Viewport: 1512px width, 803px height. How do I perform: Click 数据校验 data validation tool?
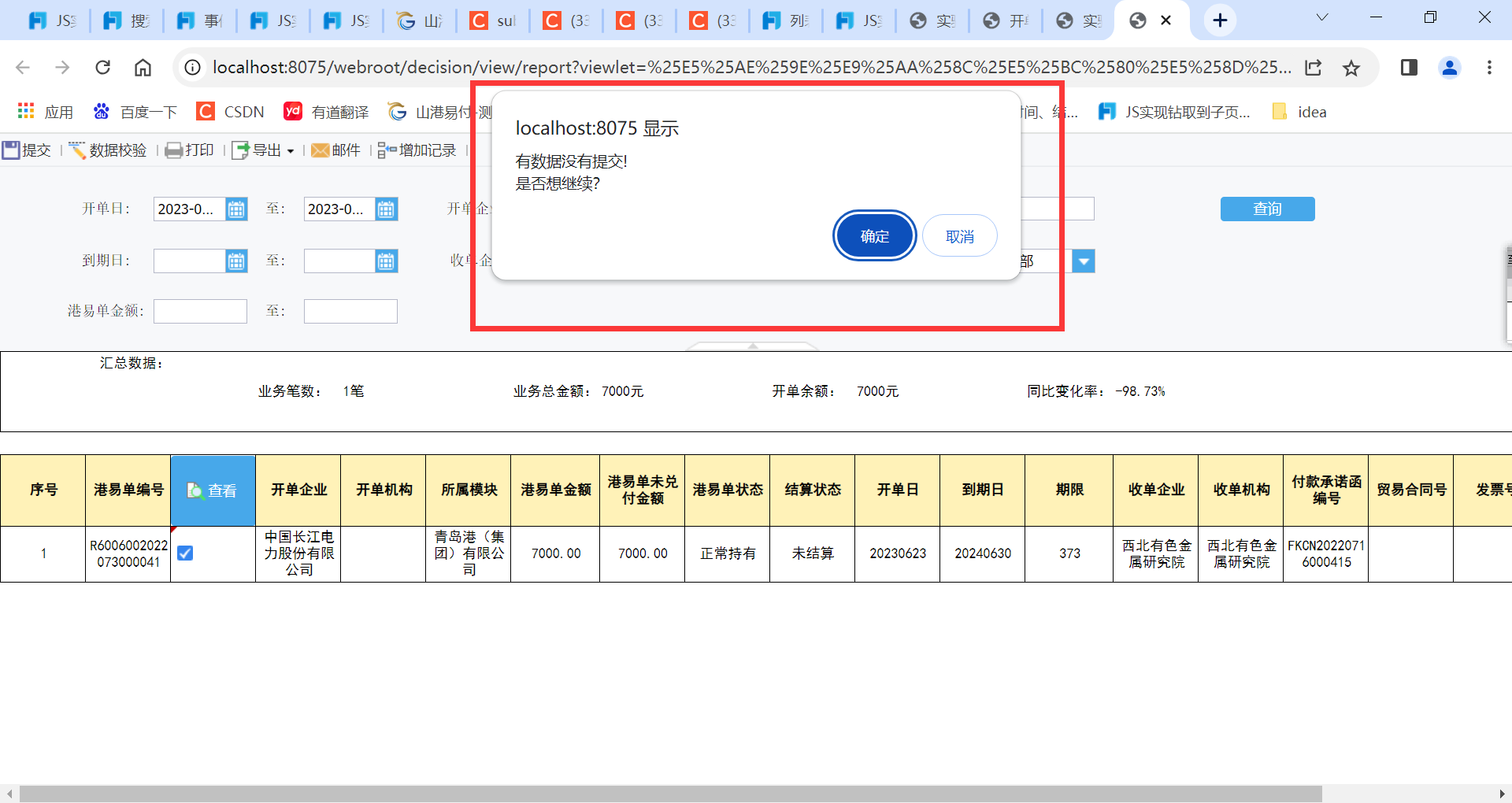(x=108, y=150)
